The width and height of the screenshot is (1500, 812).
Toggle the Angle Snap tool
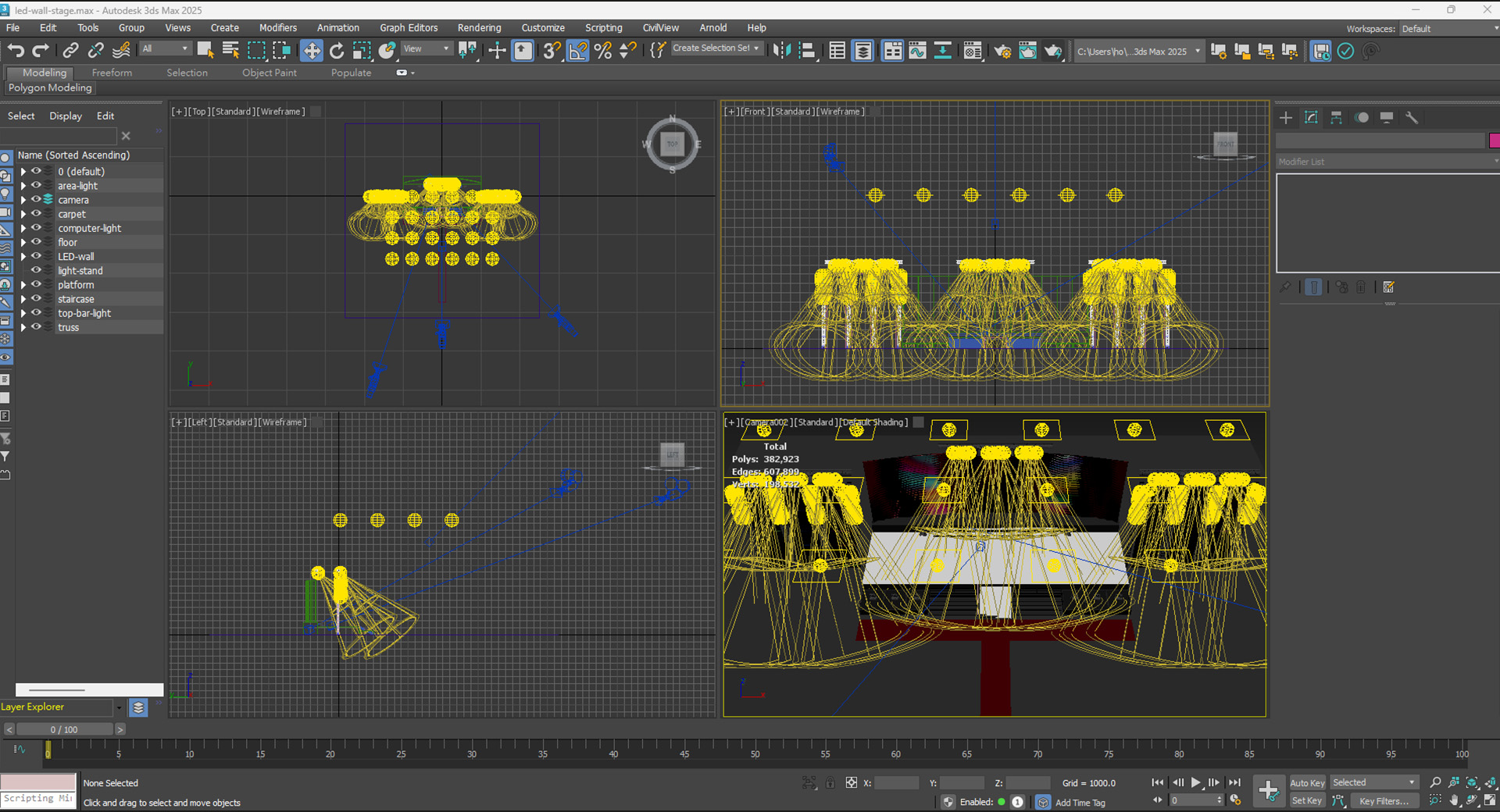click(577, 51)
